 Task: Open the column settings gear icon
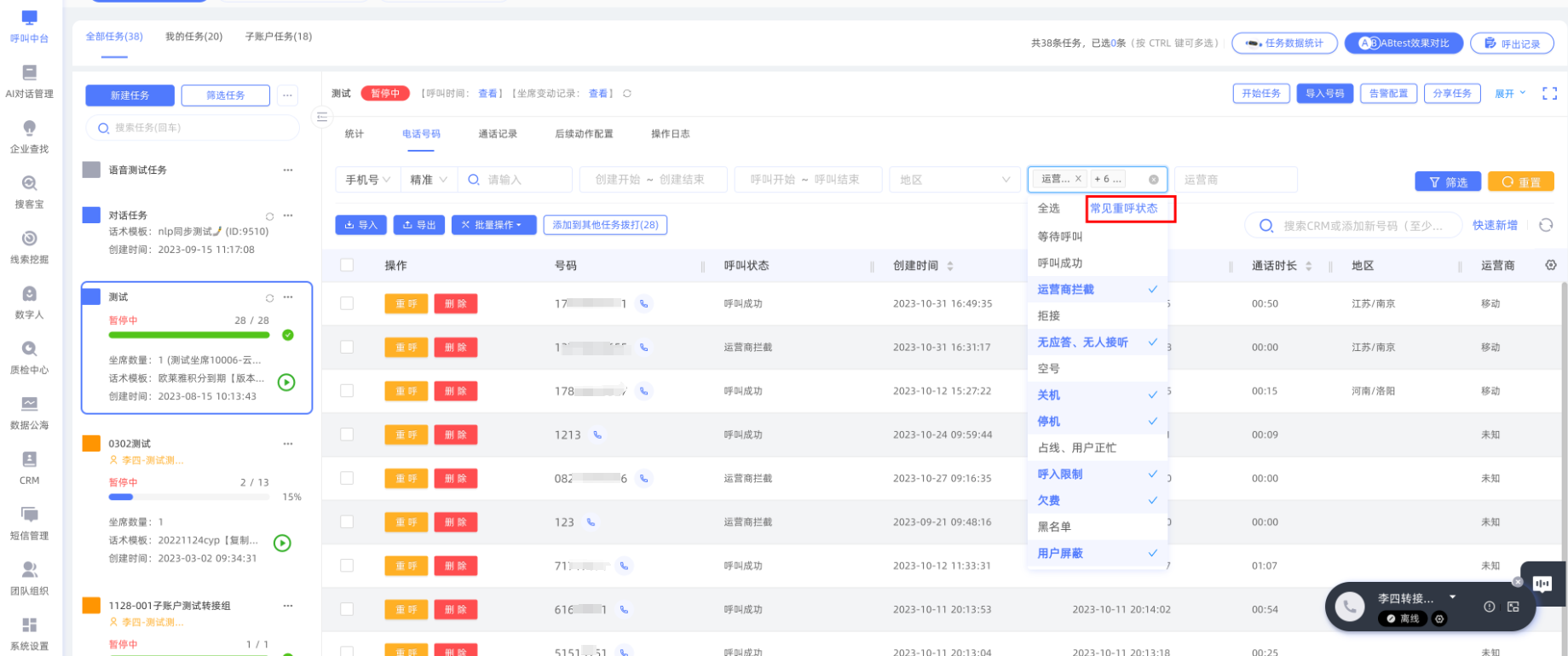coord(1550,266)
